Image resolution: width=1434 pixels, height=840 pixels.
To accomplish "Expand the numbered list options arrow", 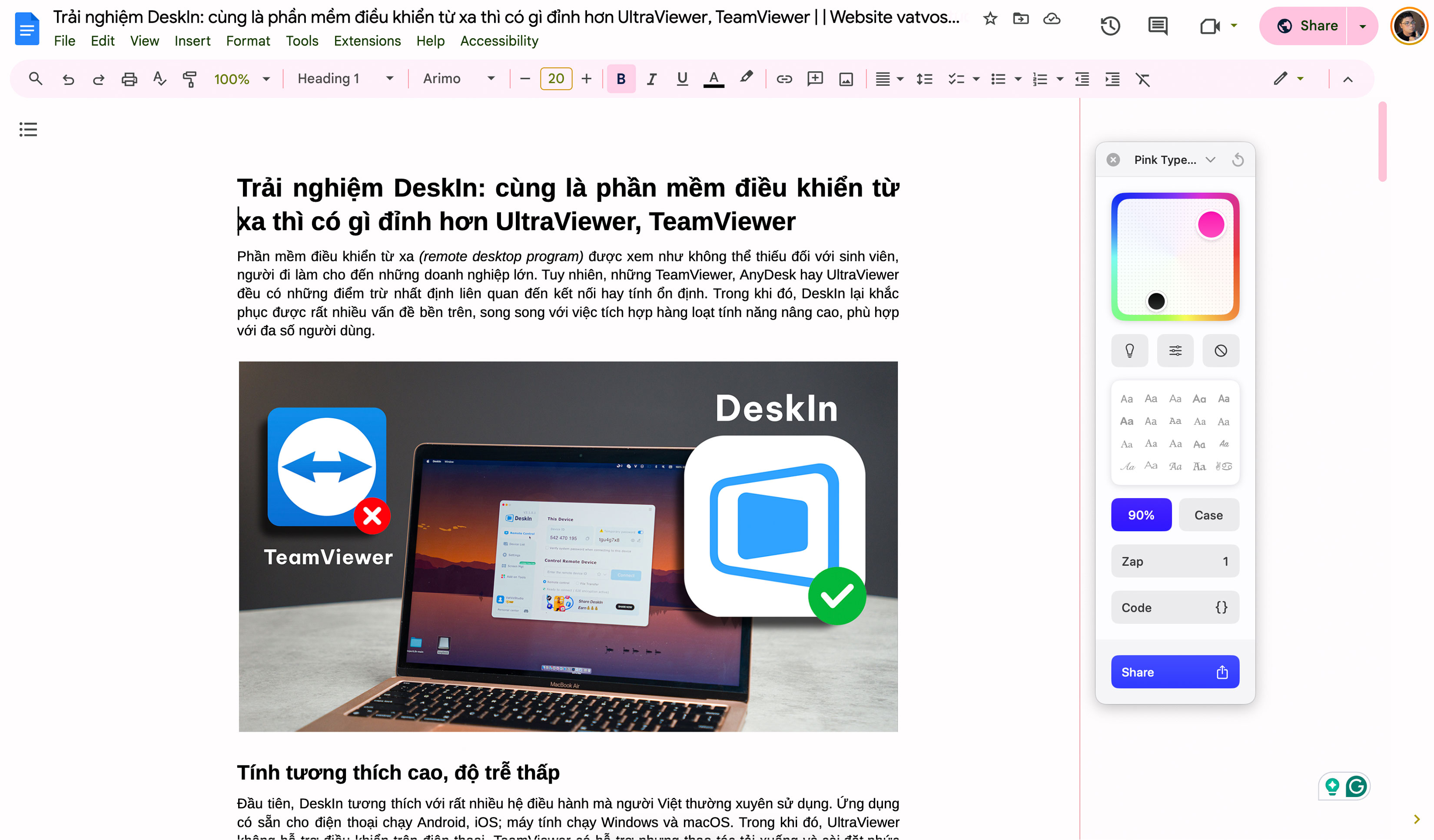I will [1059, 79].
